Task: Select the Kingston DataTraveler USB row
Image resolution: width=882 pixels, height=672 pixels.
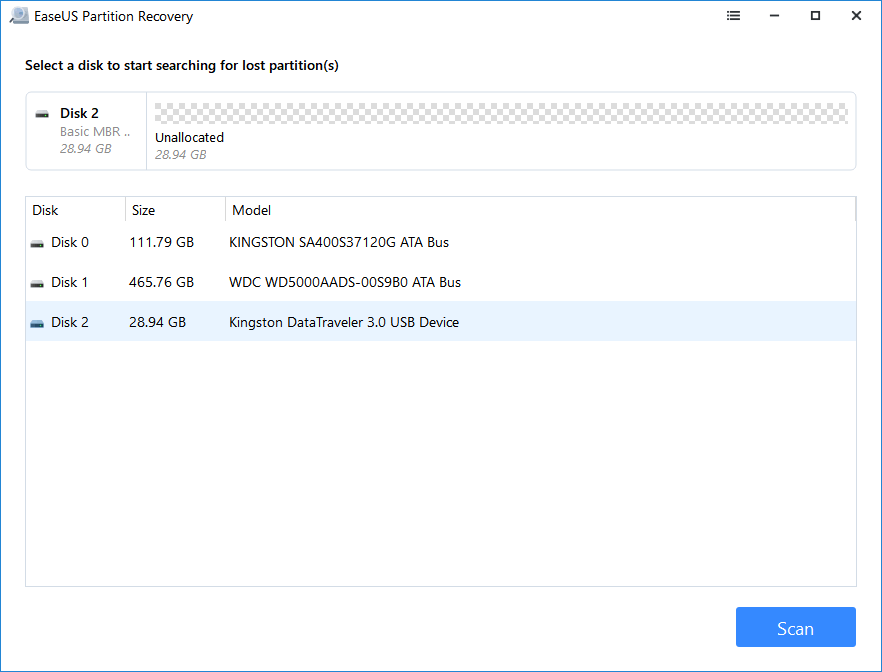Action: click(x=300, y=322)
